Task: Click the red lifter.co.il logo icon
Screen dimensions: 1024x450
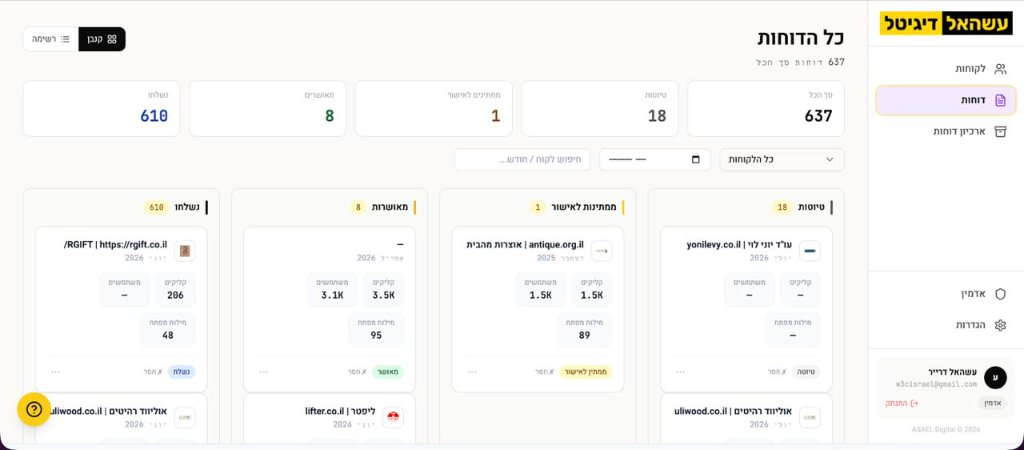Action: click(x=393, y=417)
